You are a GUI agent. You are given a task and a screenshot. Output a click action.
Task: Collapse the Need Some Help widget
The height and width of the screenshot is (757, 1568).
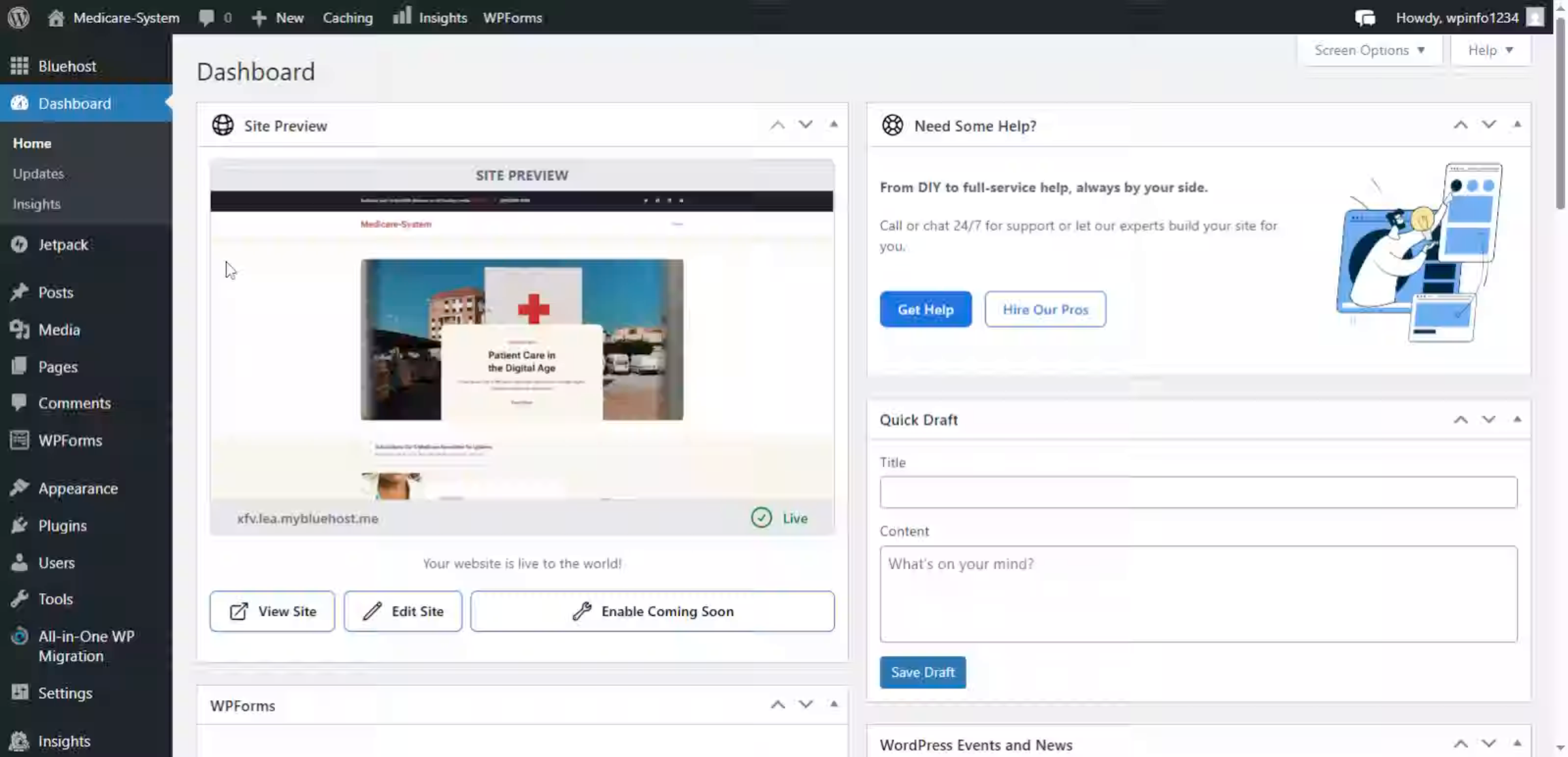tap(1517, 124)
